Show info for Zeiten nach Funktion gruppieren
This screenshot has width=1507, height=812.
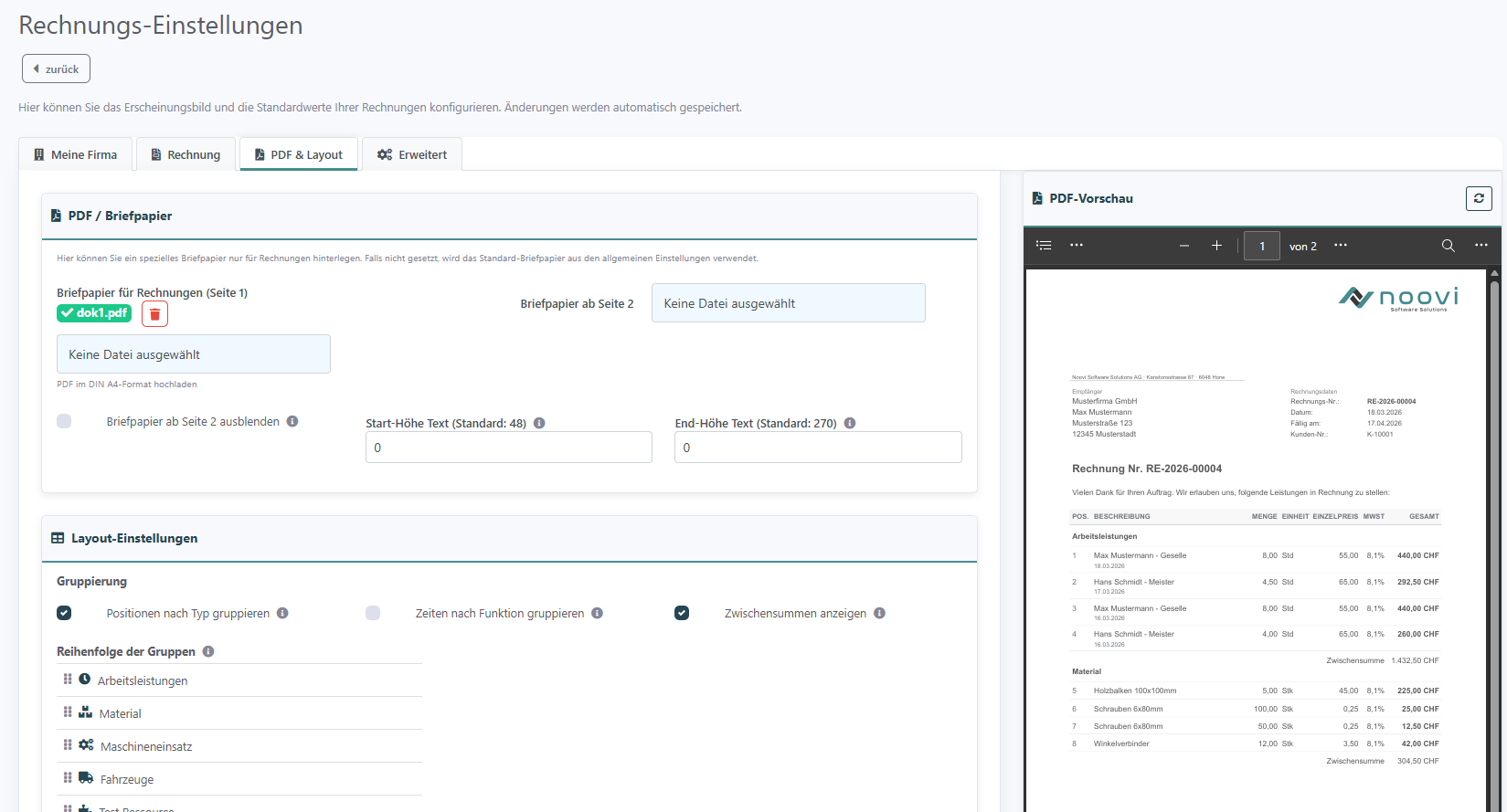point(597,613)
